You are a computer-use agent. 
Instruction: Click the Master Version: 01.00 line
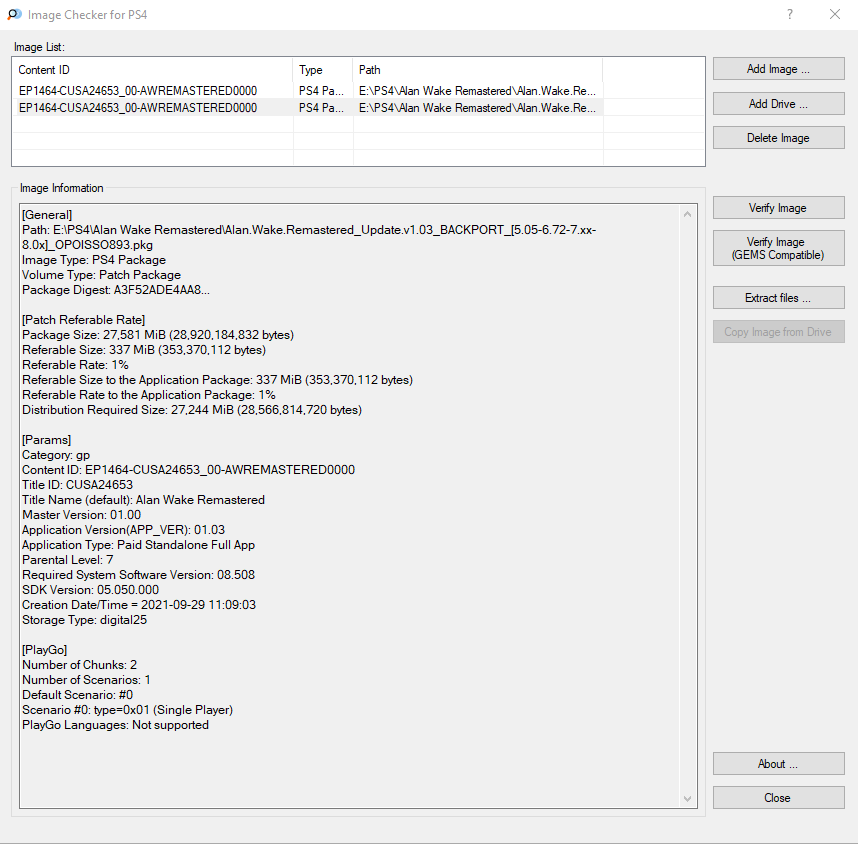pyautogui.click(x=82, y=515)
